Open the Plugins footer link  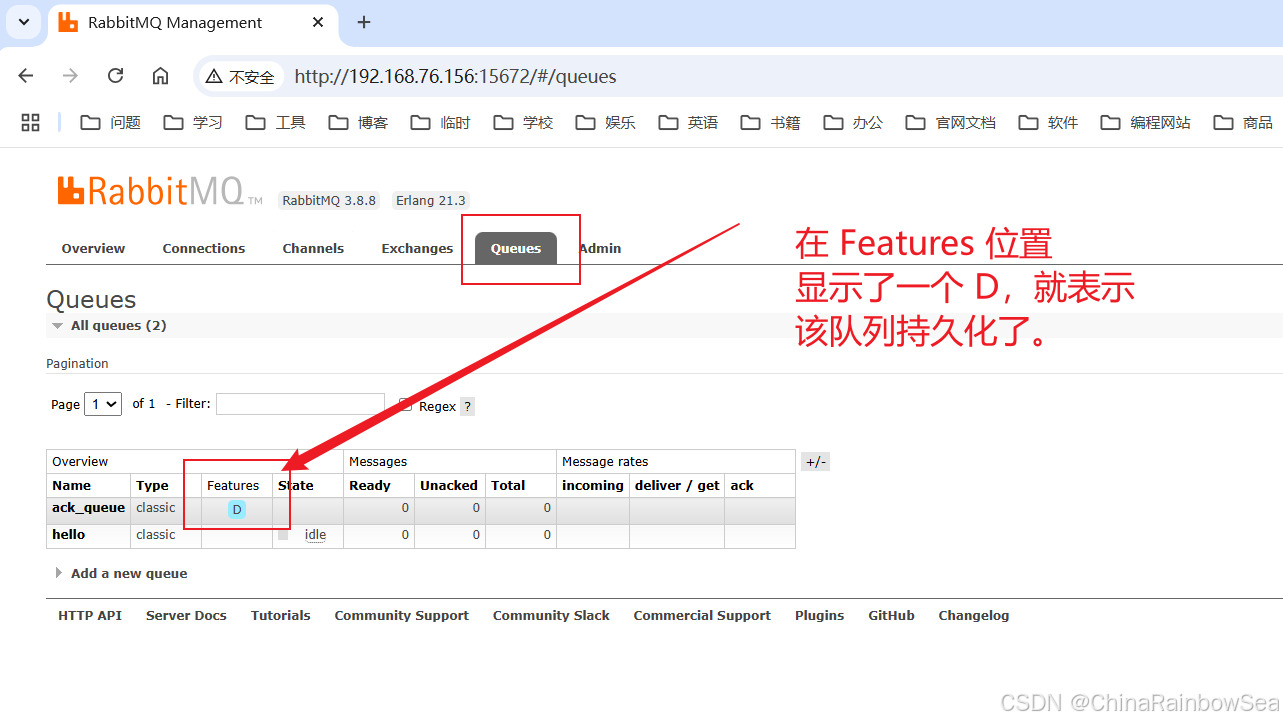point(820,615)
